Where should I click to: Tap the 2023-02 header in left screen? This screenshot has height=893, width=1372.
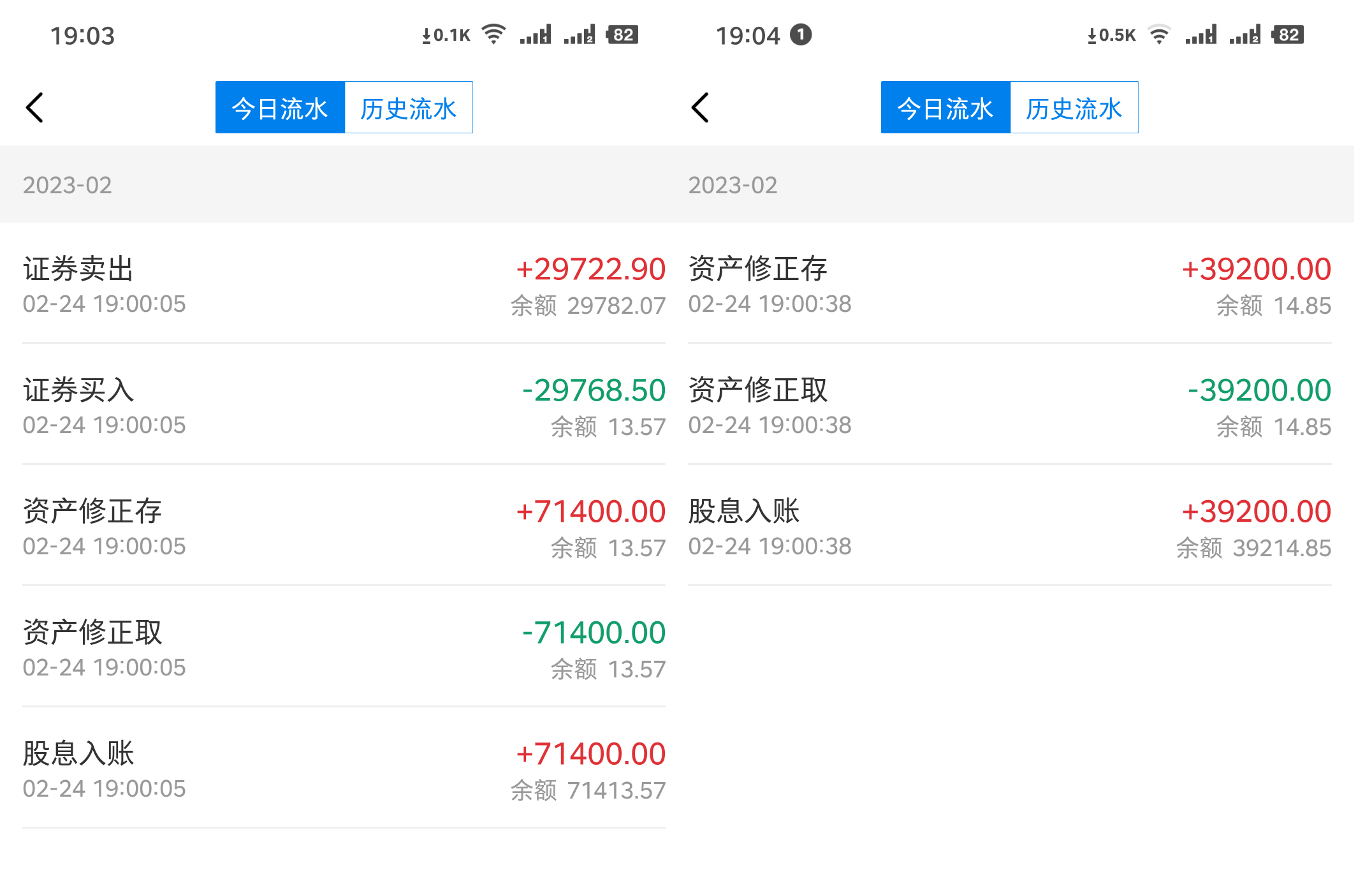(67, 185)
